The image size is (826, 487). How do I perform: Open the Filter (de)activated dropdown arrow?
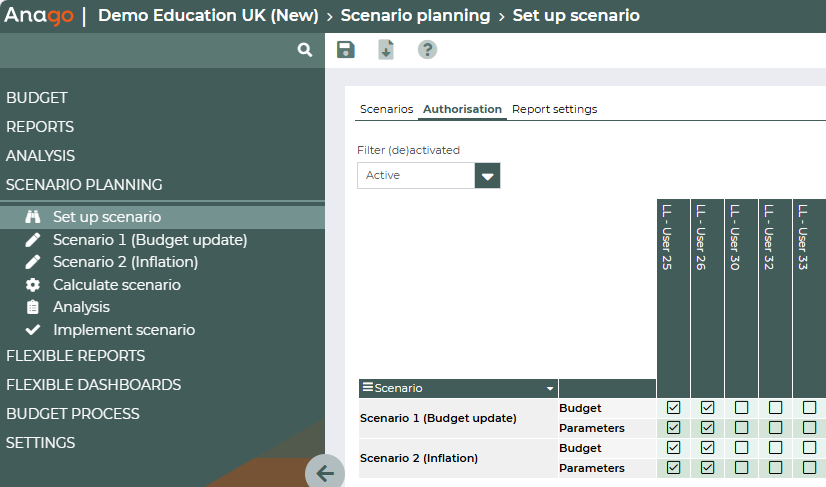click(487, 176)
